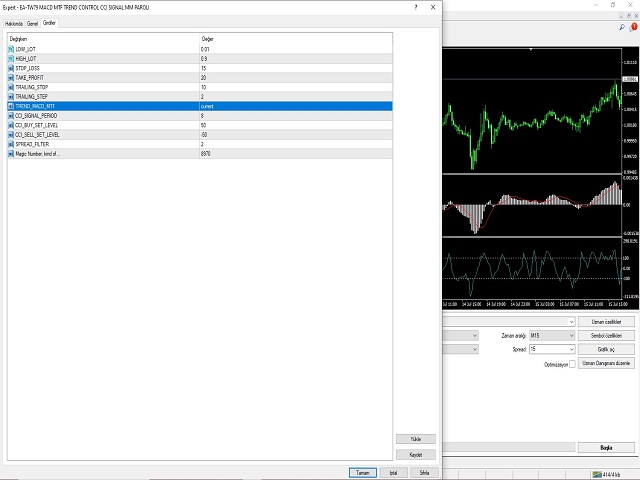Expand the top dropdown beside Uzman özellikleri
Image resolution: width=640 pixels, height=480 pixels.
(571, 322)
